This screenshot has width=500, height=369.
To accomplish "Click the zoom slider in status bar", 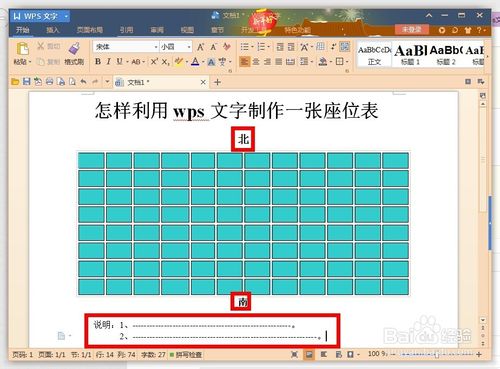I will [436, 355].
